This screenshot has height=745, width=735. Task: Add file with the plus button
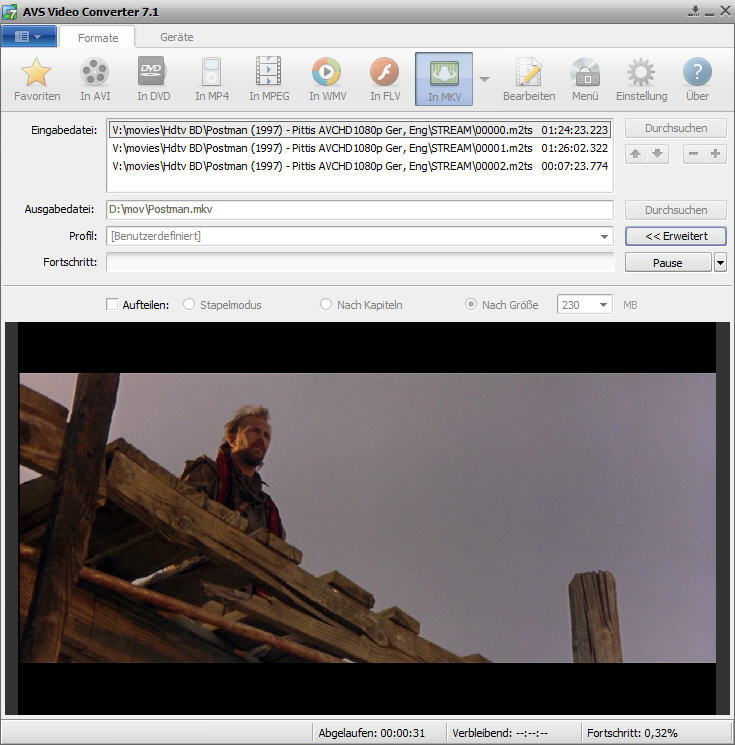[x=716, y=153]
